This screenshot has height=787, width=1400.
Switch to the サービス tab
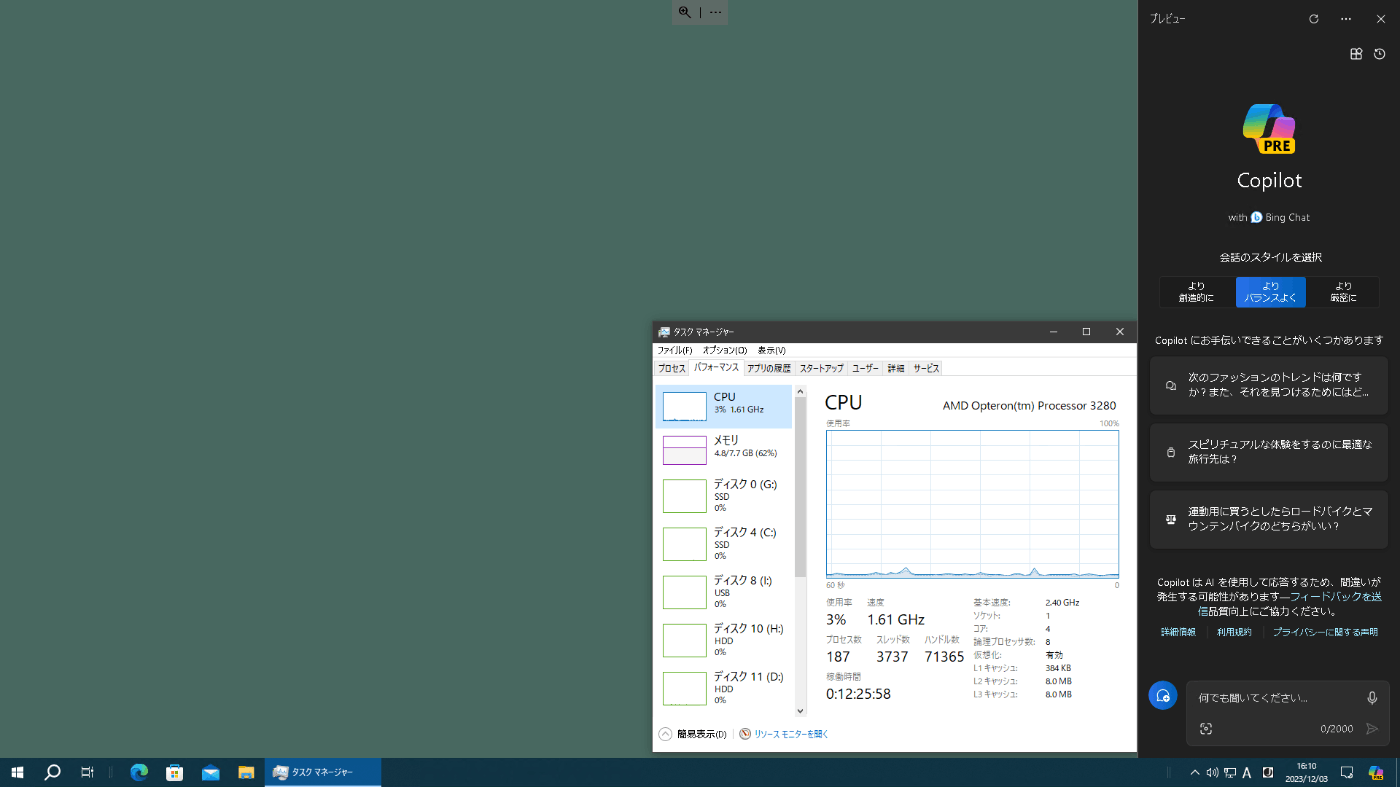pos(926,368)
